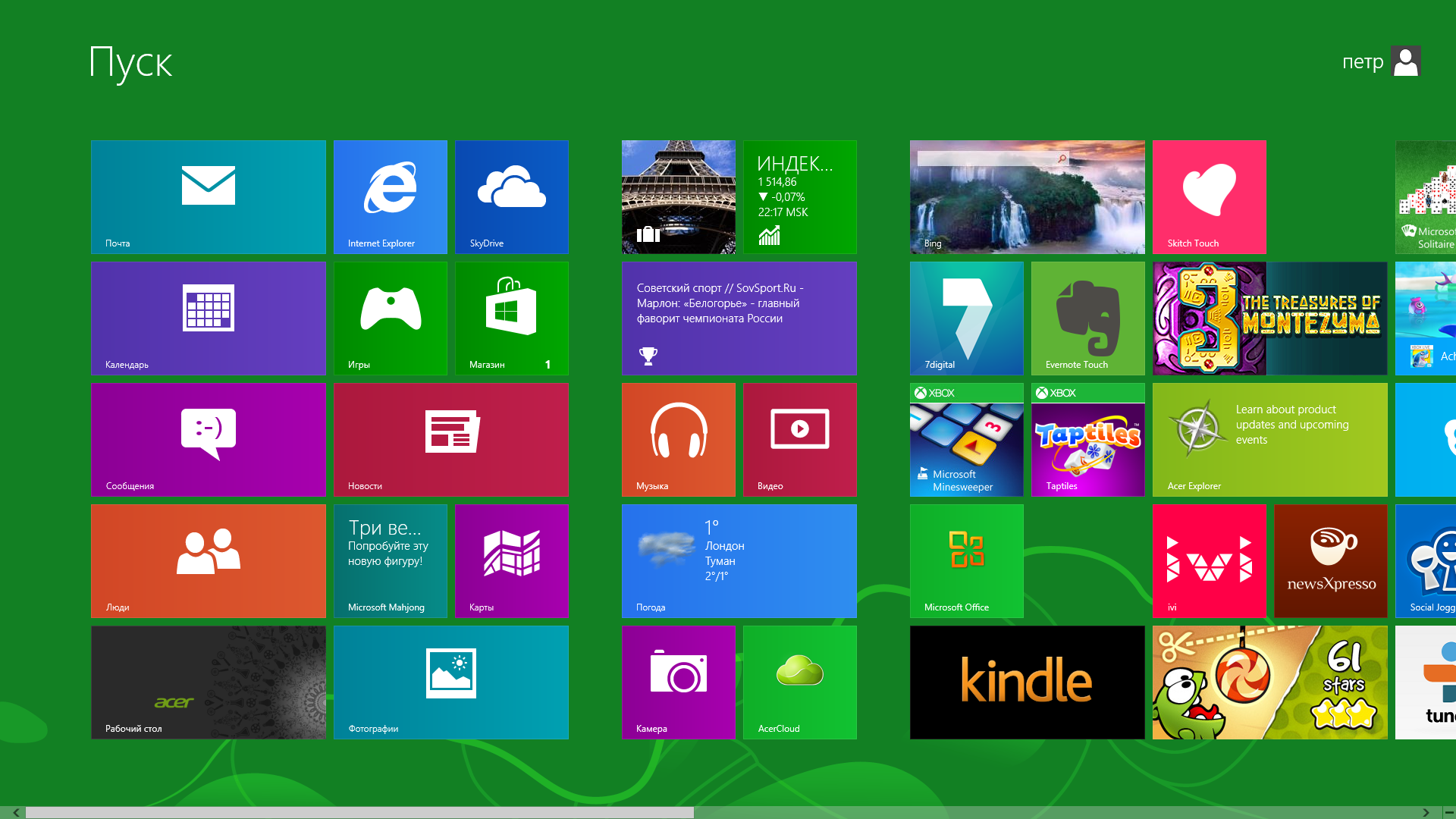Open the Acer Explorer tile
Viewport: 1456px width, 819px height.
pyautogui.click(x=1270, y=440)
